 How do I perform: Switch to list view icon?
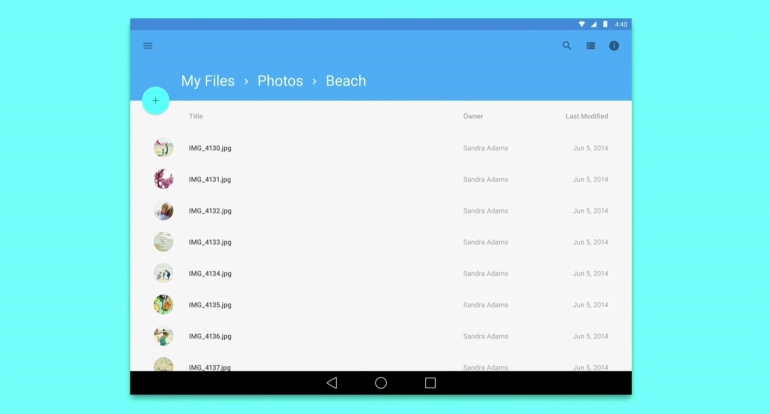tap(591, 46)
